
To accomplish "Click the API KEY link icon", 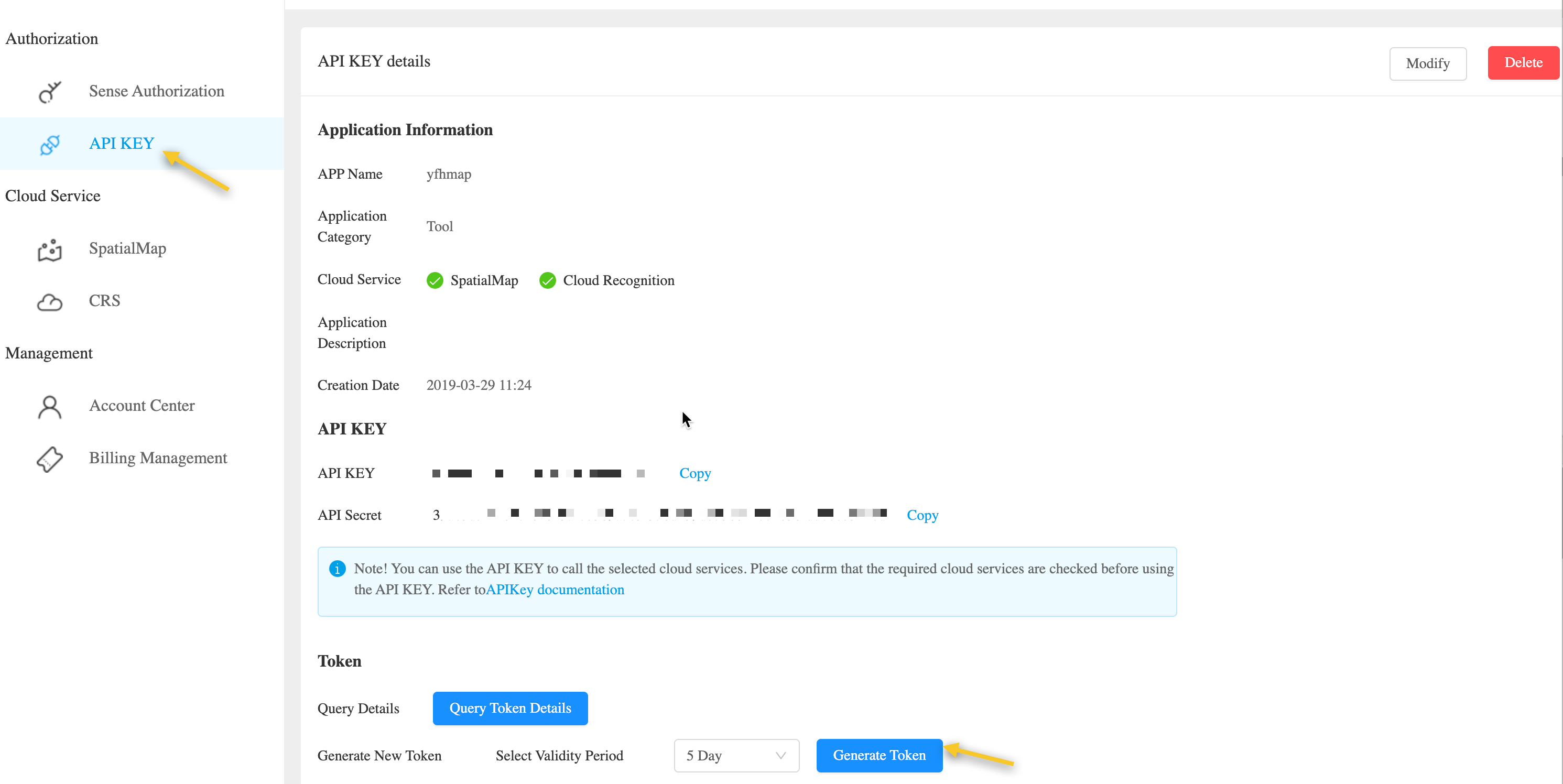I will pyautogui.click(x=50, y=145).
